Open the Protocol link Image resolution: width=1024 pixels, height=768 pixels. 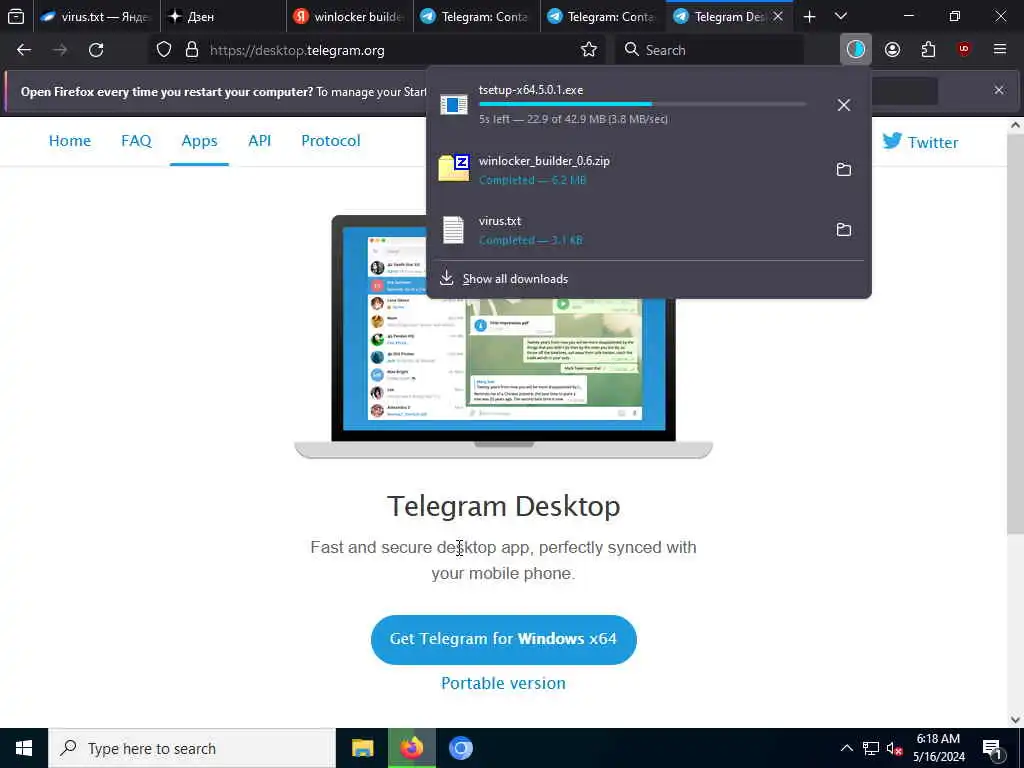click(x=330, y=140)
